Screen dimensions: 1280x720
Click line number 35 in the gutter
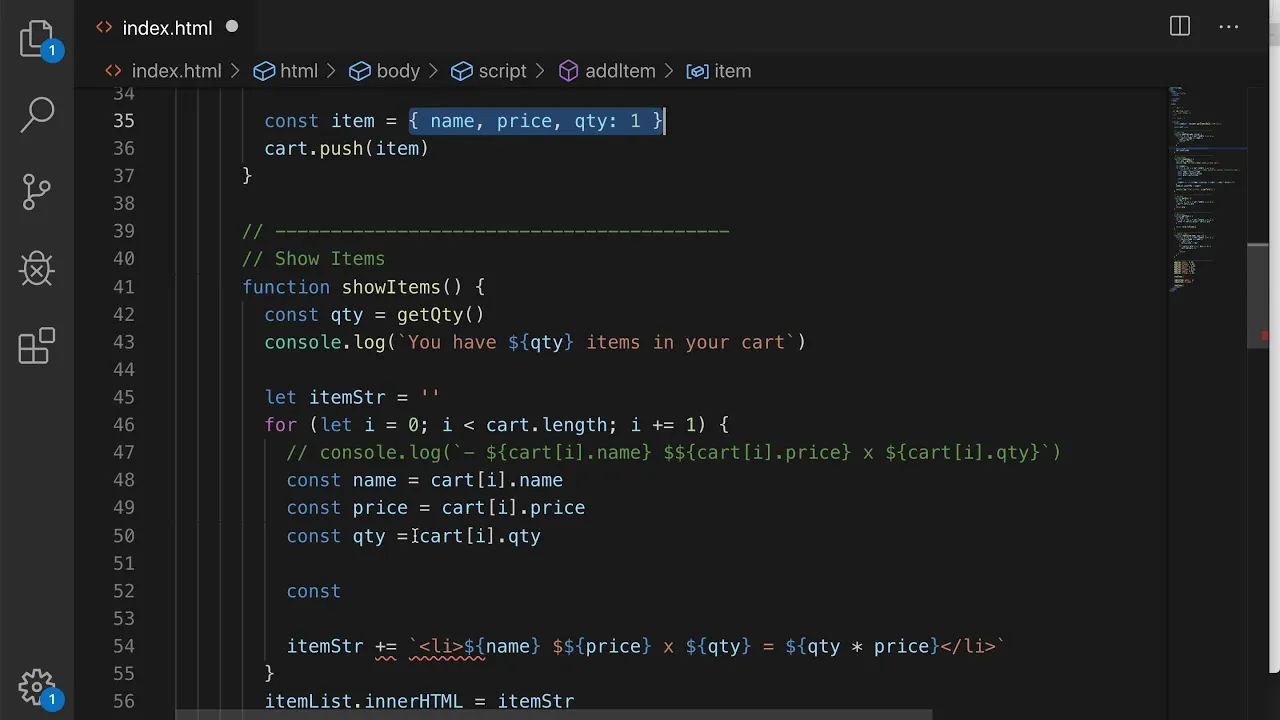[x=123, y=121]
